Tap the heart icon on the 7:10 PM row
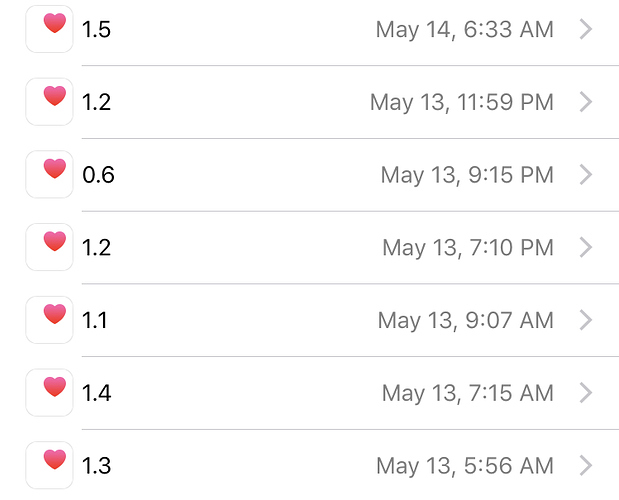 coord(49,247)
